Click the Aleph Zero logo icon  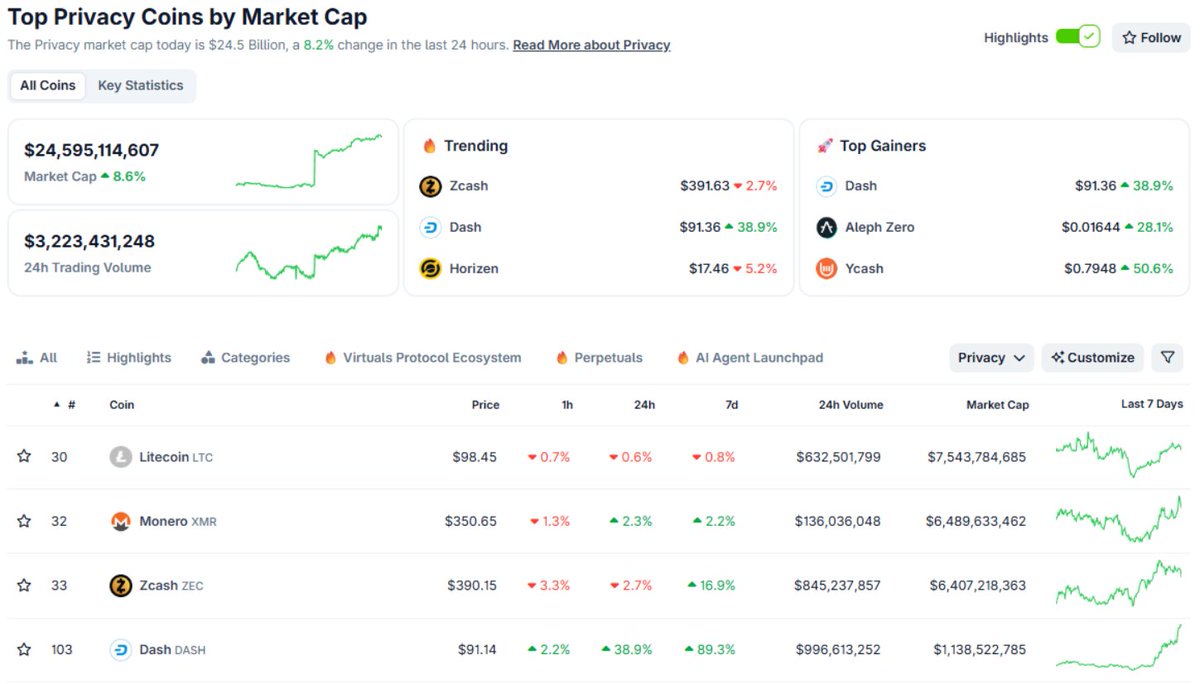click(x=826, y=227)
